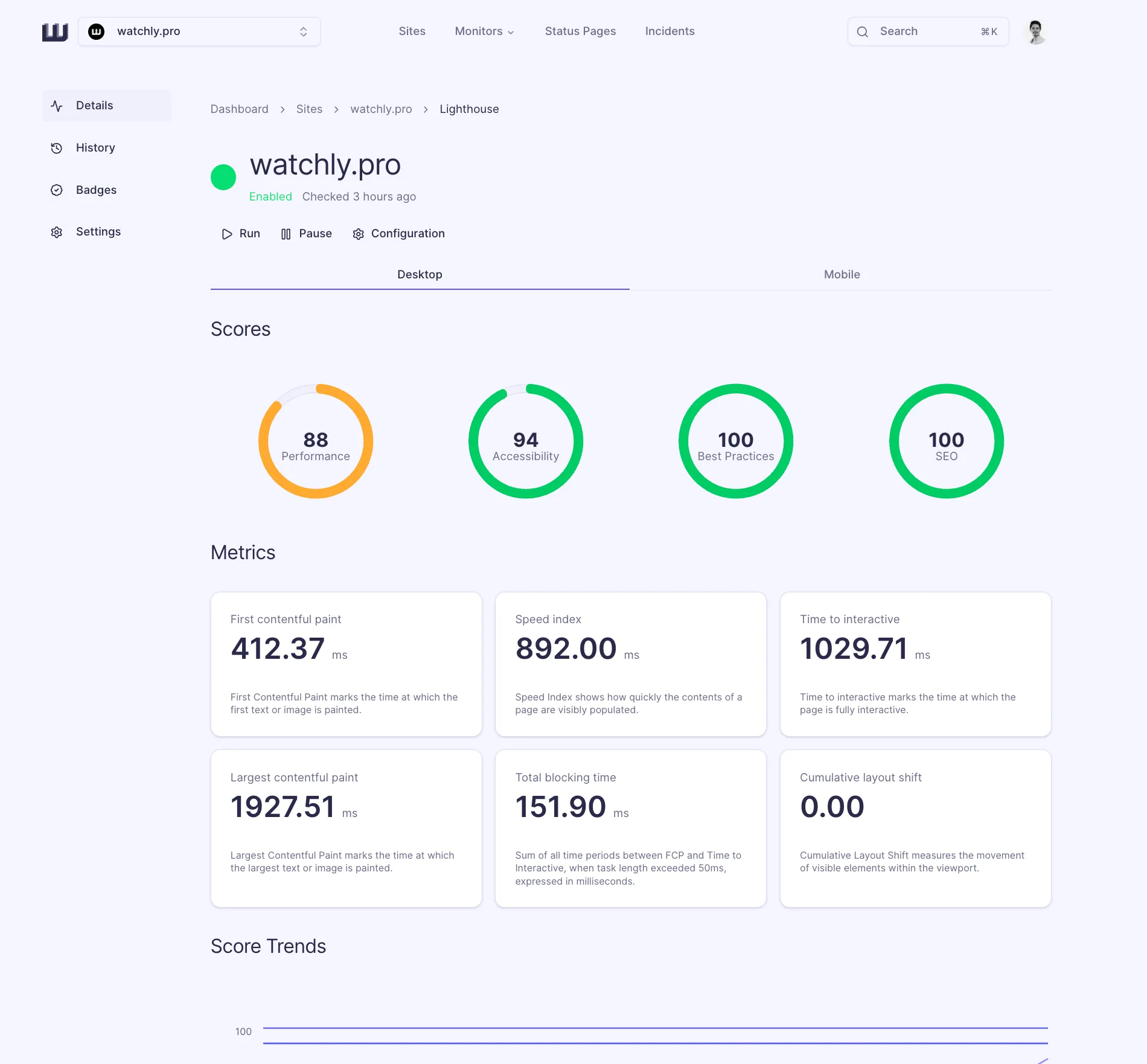Open Status Pages in top navigation
Image resolution: width=1147 pixels, height=1064 pixels.
click(580, 31)
